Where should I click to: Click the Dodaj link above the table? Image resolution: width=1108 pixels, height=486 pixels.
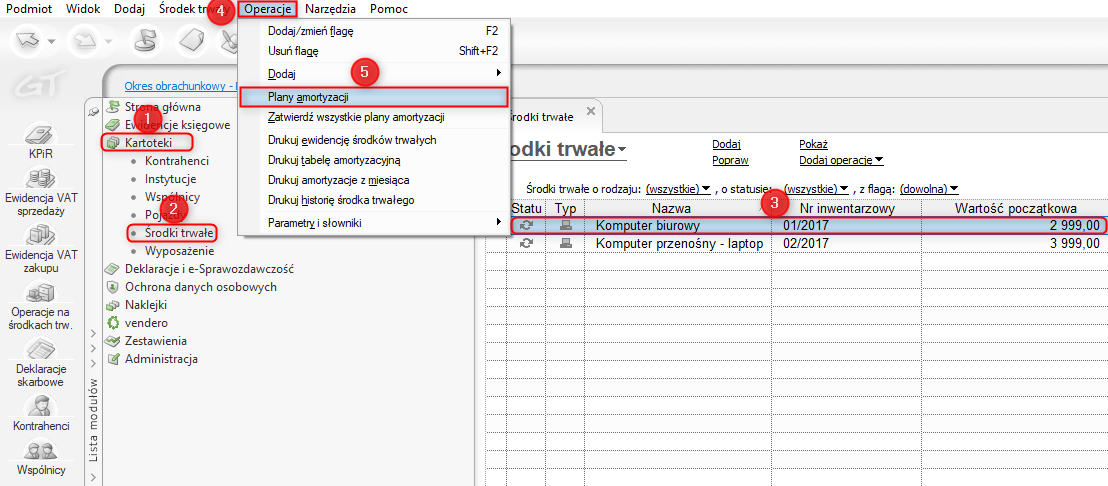click(726, 144)
